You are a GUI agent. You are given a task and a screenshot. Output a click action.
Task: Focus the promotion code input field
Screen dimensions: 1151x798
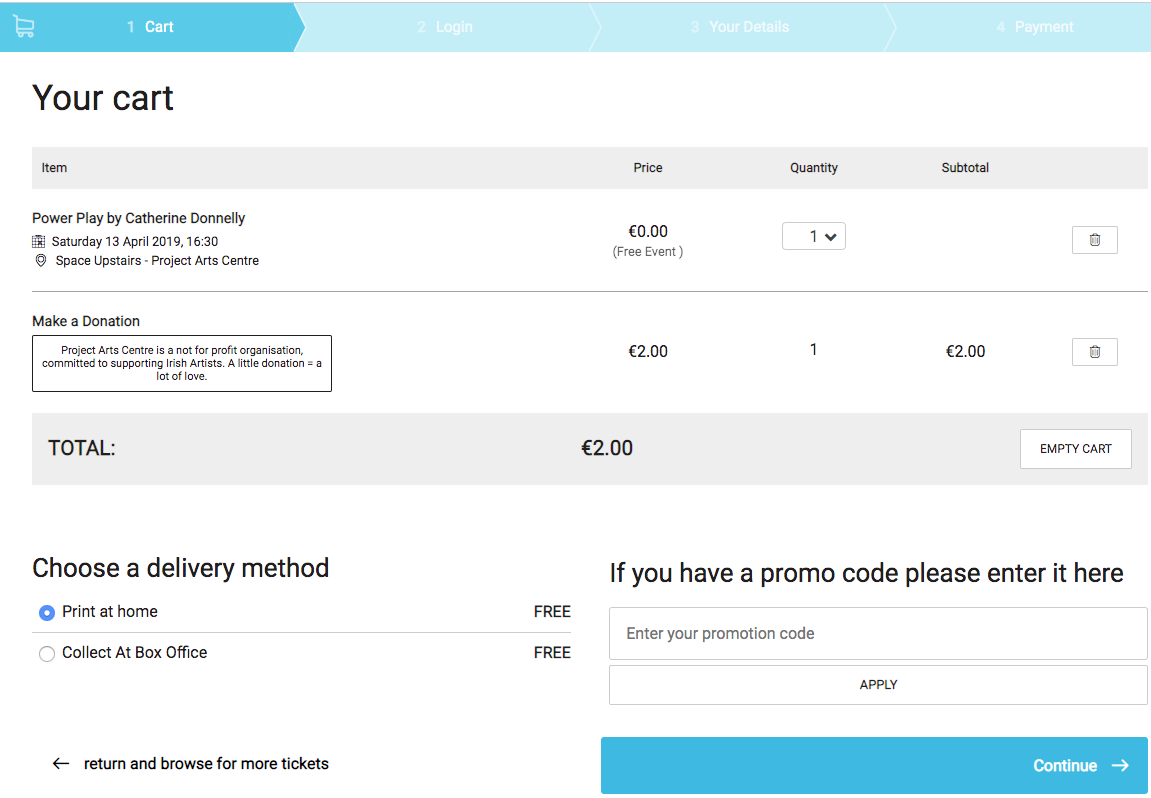(x=878, y=634)
